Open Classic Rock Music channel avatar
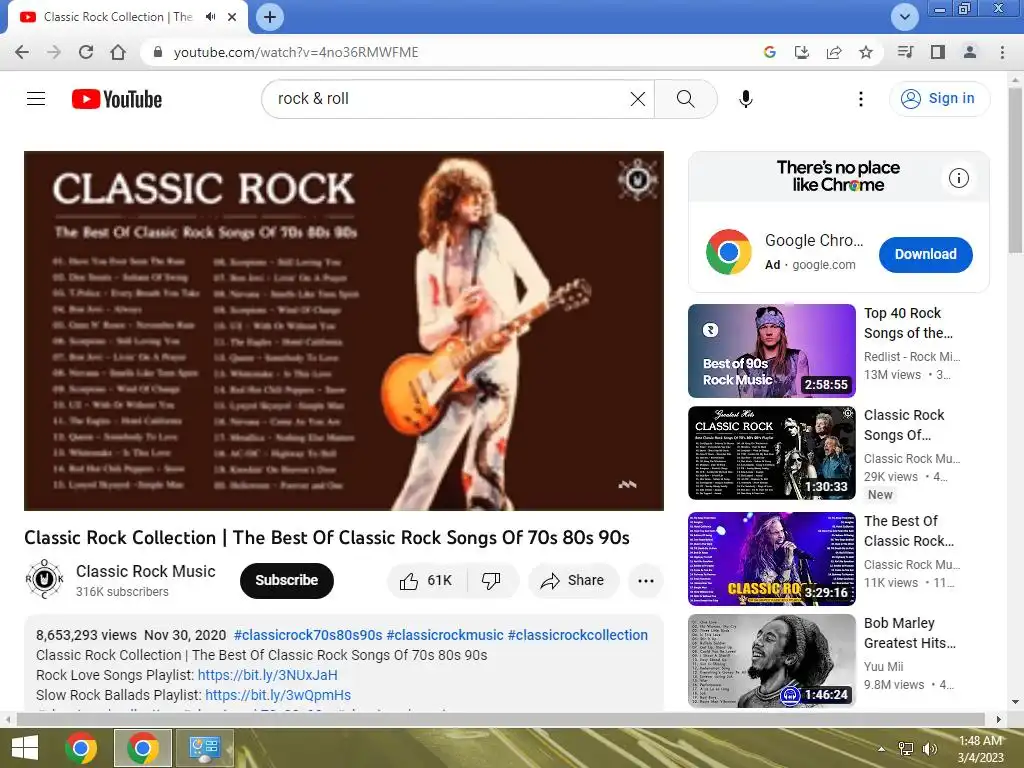The height and width of the screenshot is (768, 1024). point(44,579)
